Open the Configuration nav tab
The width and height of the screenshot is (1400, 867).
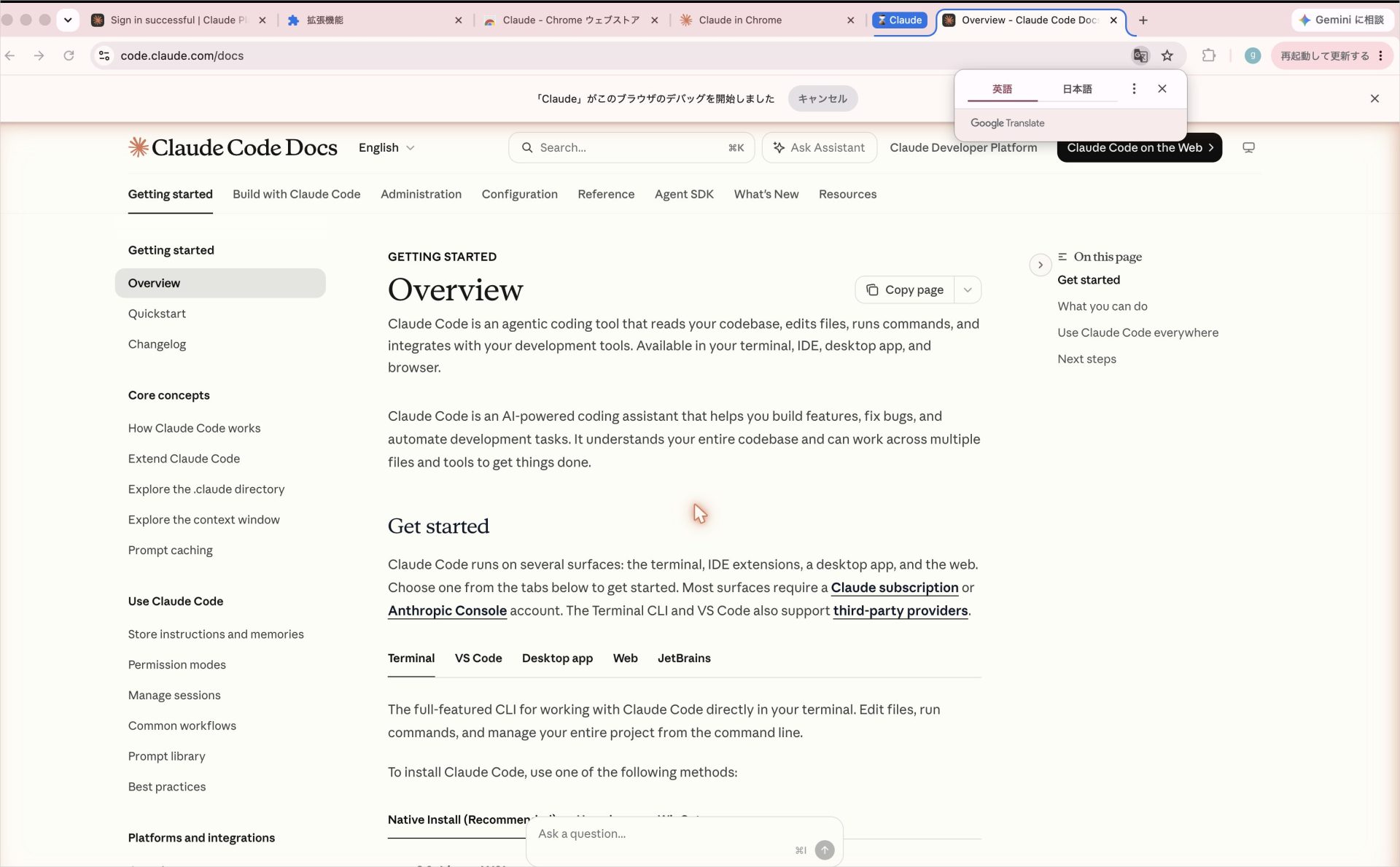pyautogui.click(x=519, y=194)
